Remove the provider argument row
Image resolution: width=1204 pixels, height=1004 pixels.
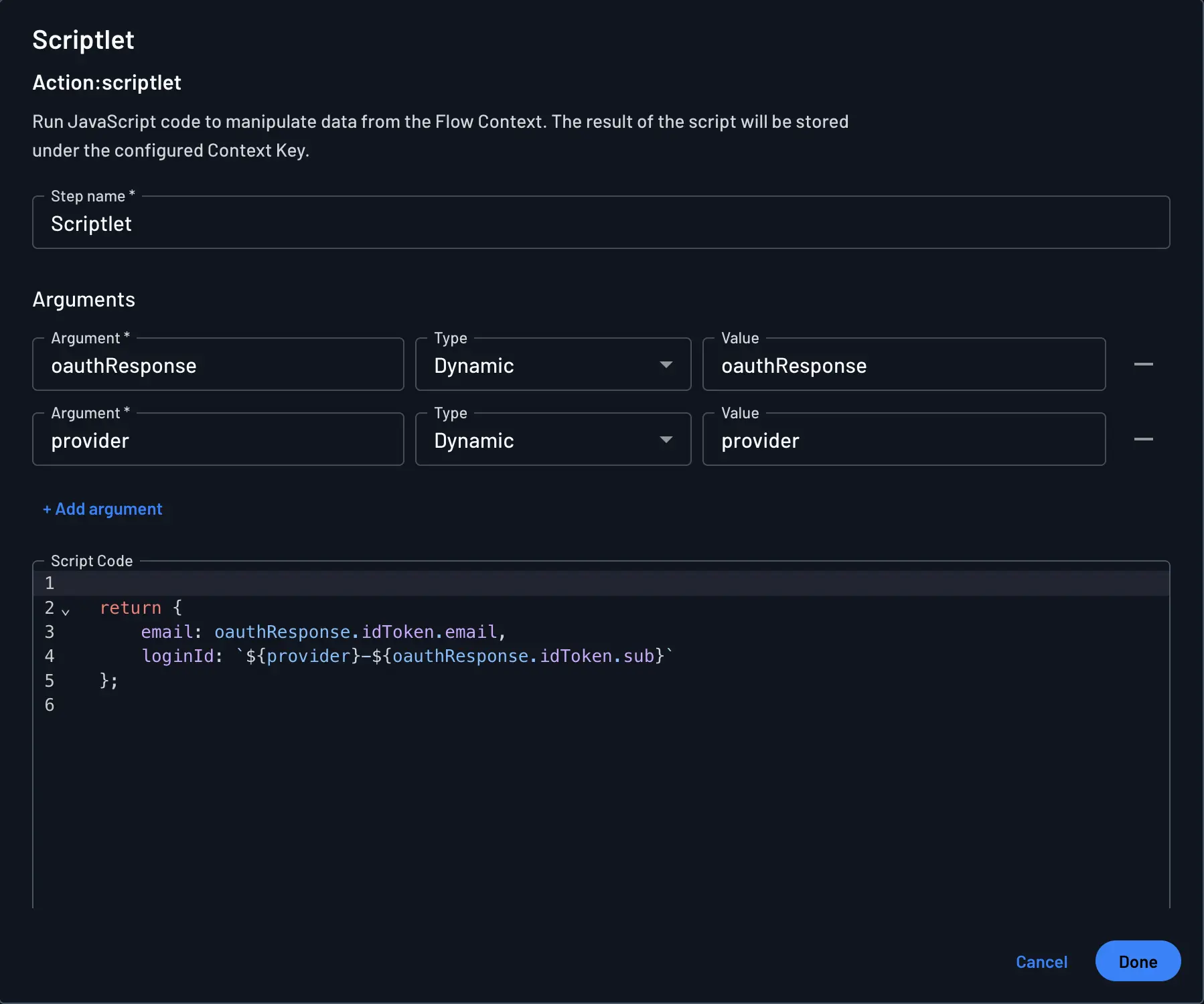tap(1143, 439)
